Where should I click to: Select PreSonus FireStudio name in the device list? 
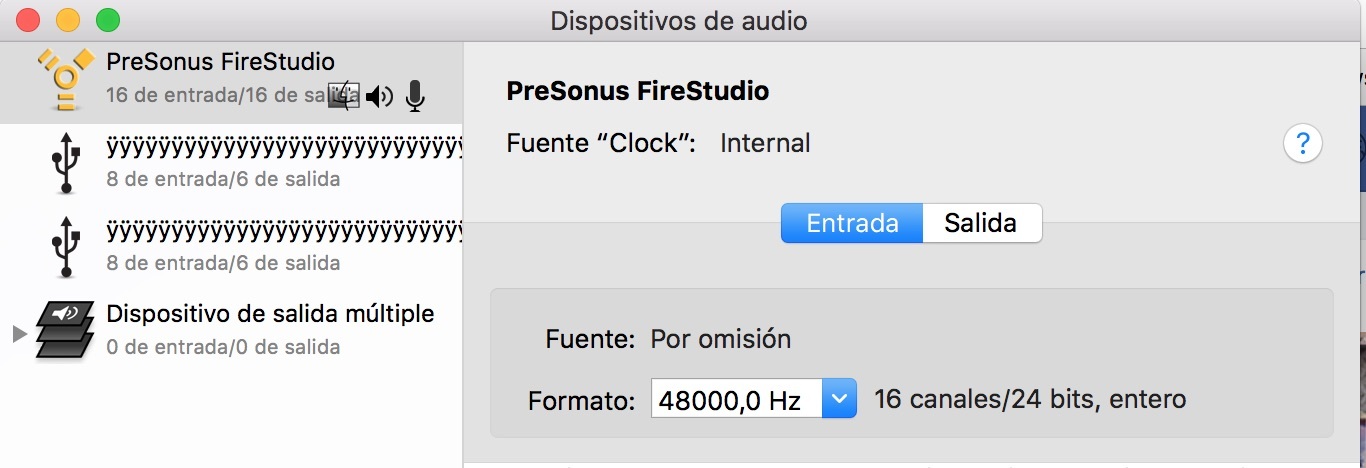(x=220, y=62)
